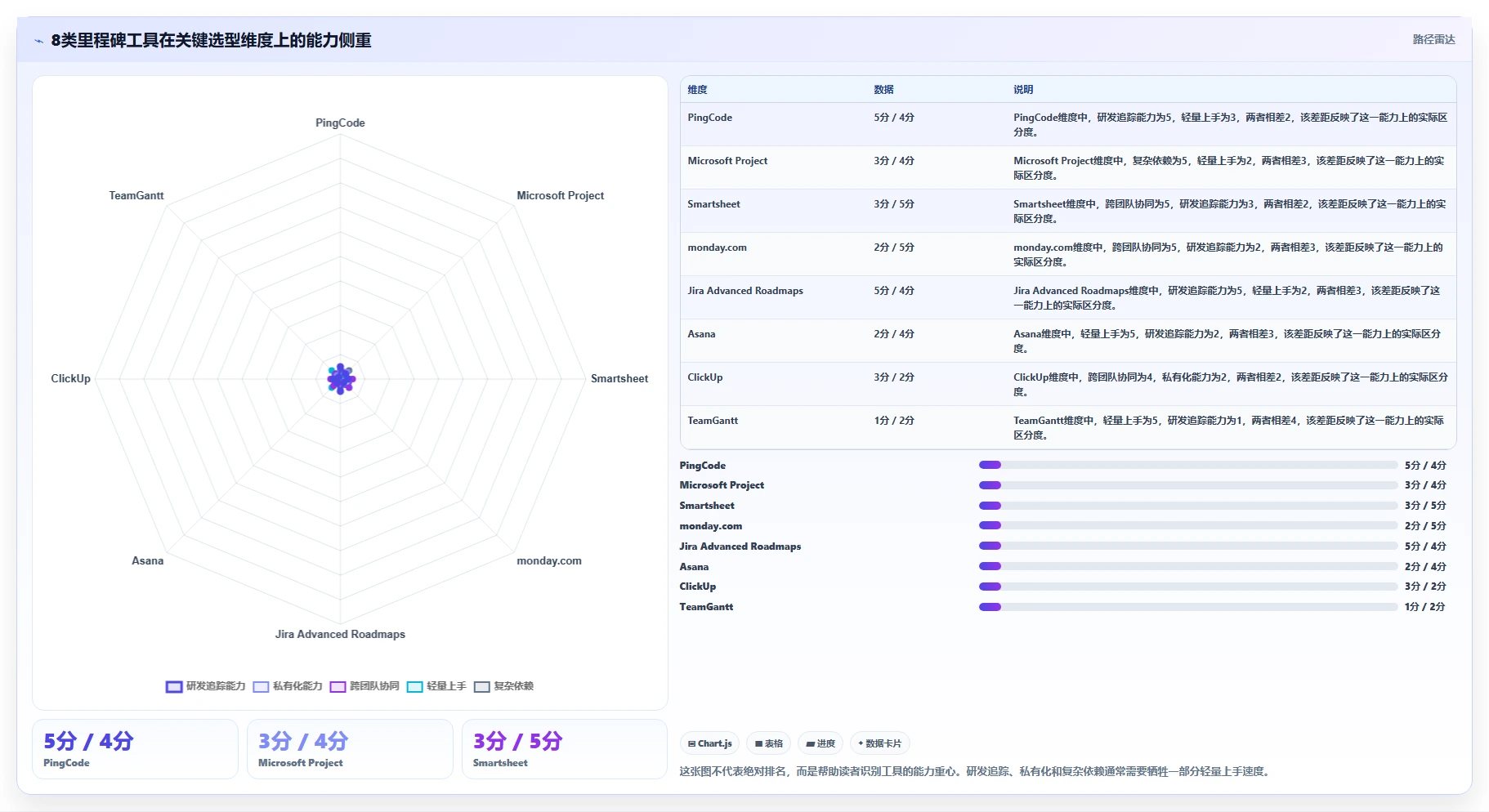Click the Microsoft Project radar axis label
1489x812 pixels.
(560, 196)
